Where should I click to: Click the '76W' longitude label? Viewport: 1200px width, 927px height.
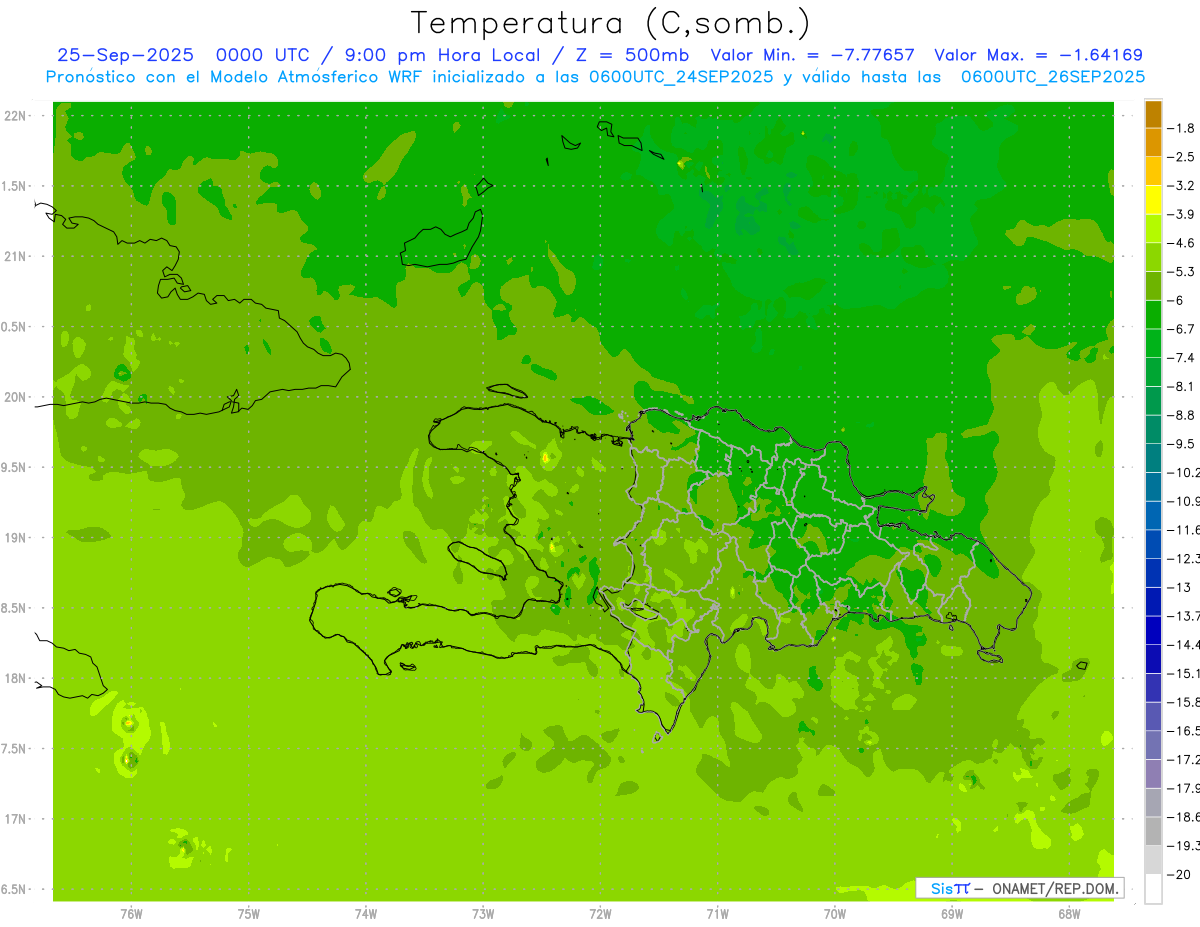[x=131, y=914]
